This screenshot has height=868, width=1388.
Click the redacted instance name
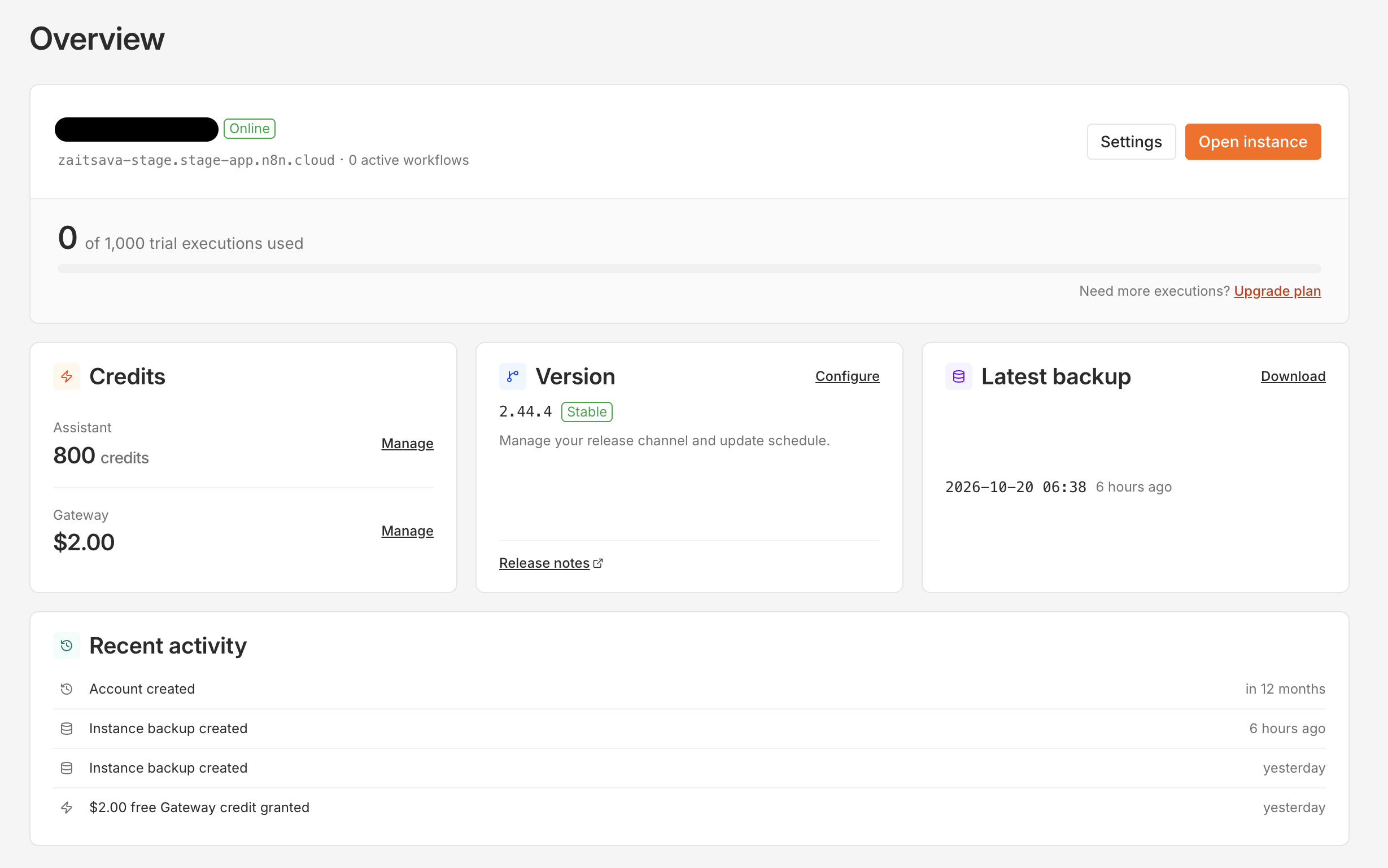click(136, 129)
